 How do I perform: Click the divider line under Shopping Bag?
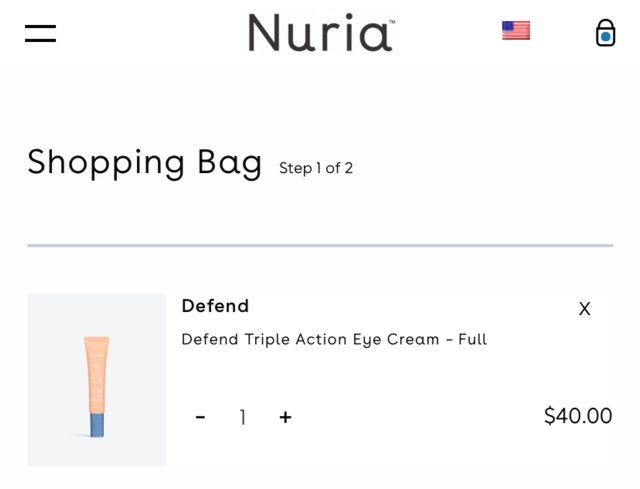coord(320,245)
